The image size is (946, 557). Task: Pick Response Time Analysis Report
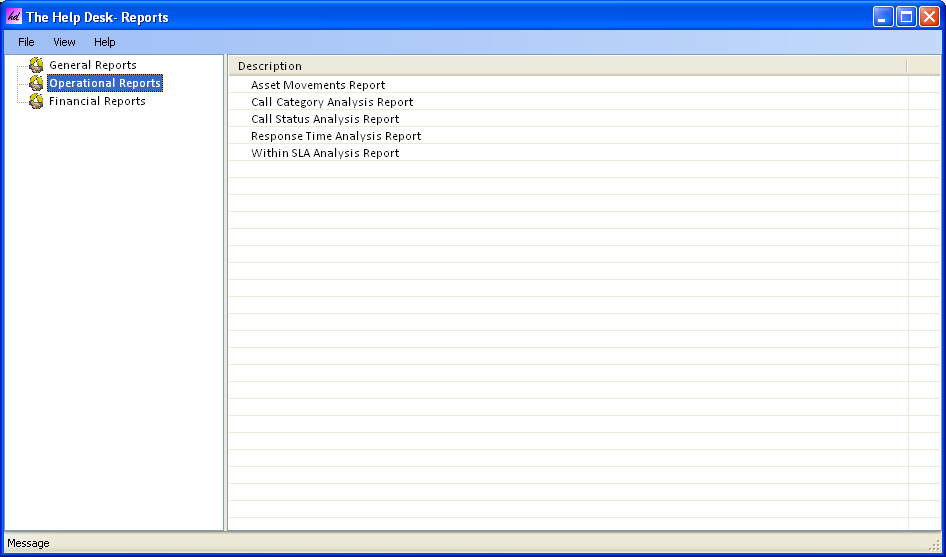point(336,136)
